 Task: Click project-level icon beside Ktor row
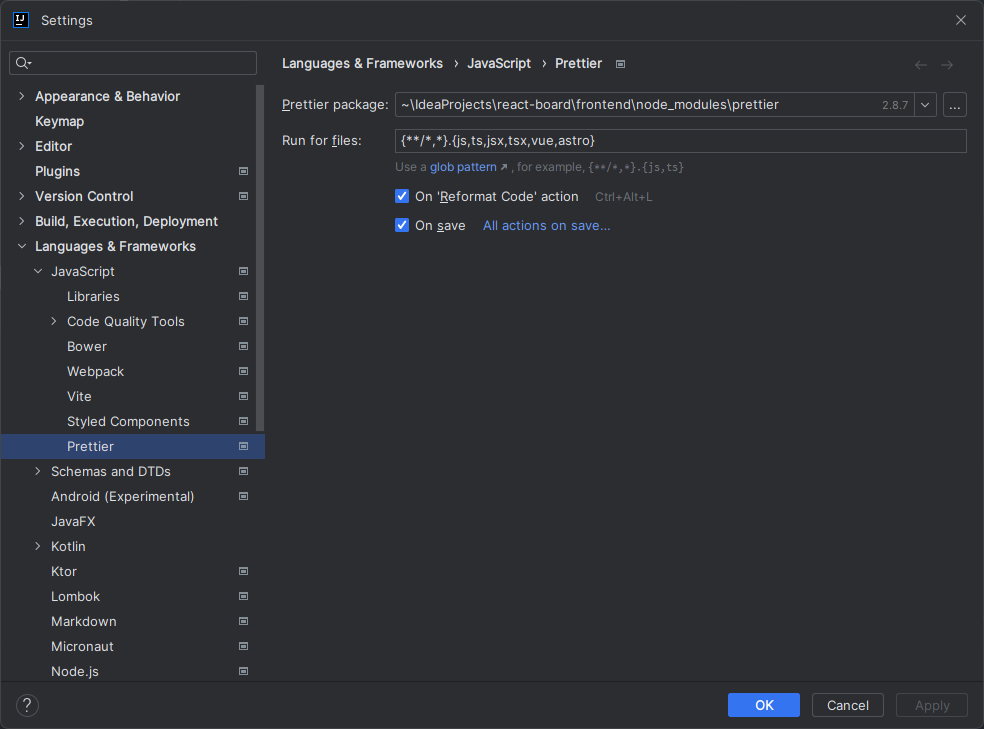(x=243, y=572)
